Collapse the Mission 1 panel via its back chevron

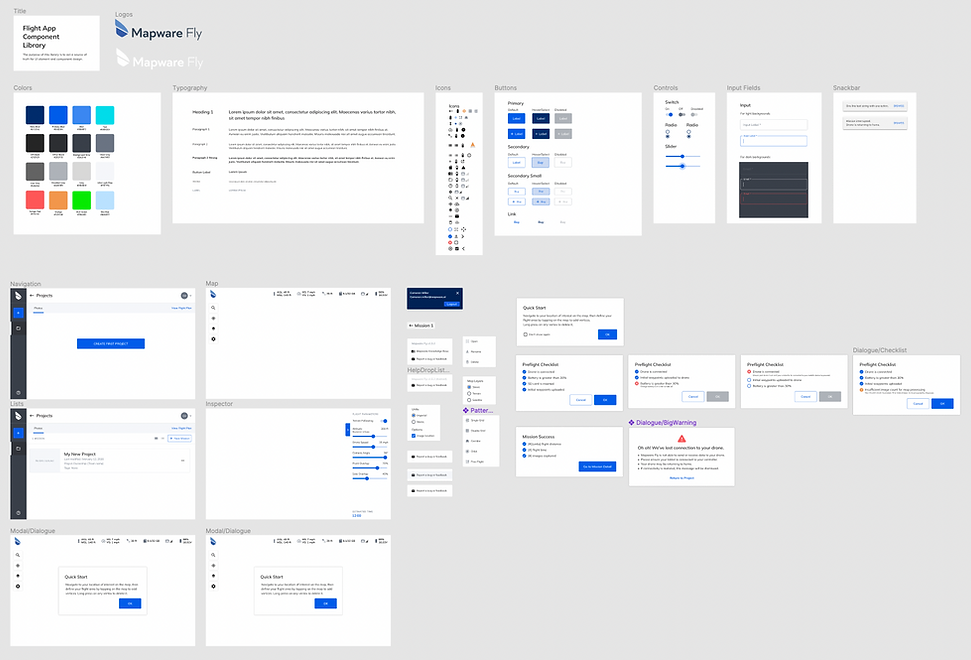click(411, 325)
